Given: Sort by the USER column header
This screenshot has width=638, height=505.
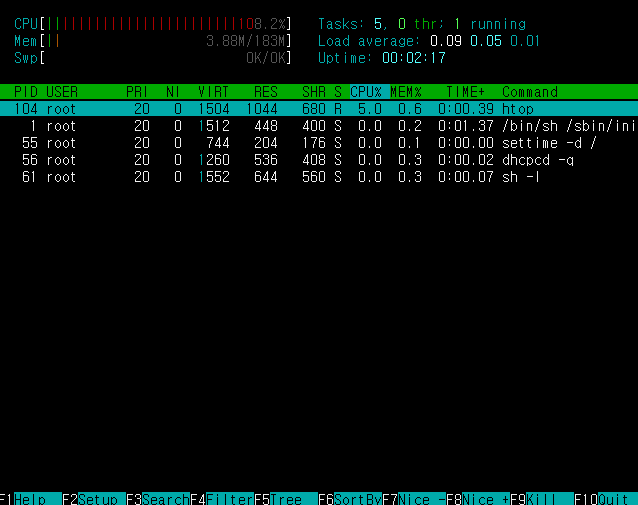Looking at the screenshot, I should [62, 92].
